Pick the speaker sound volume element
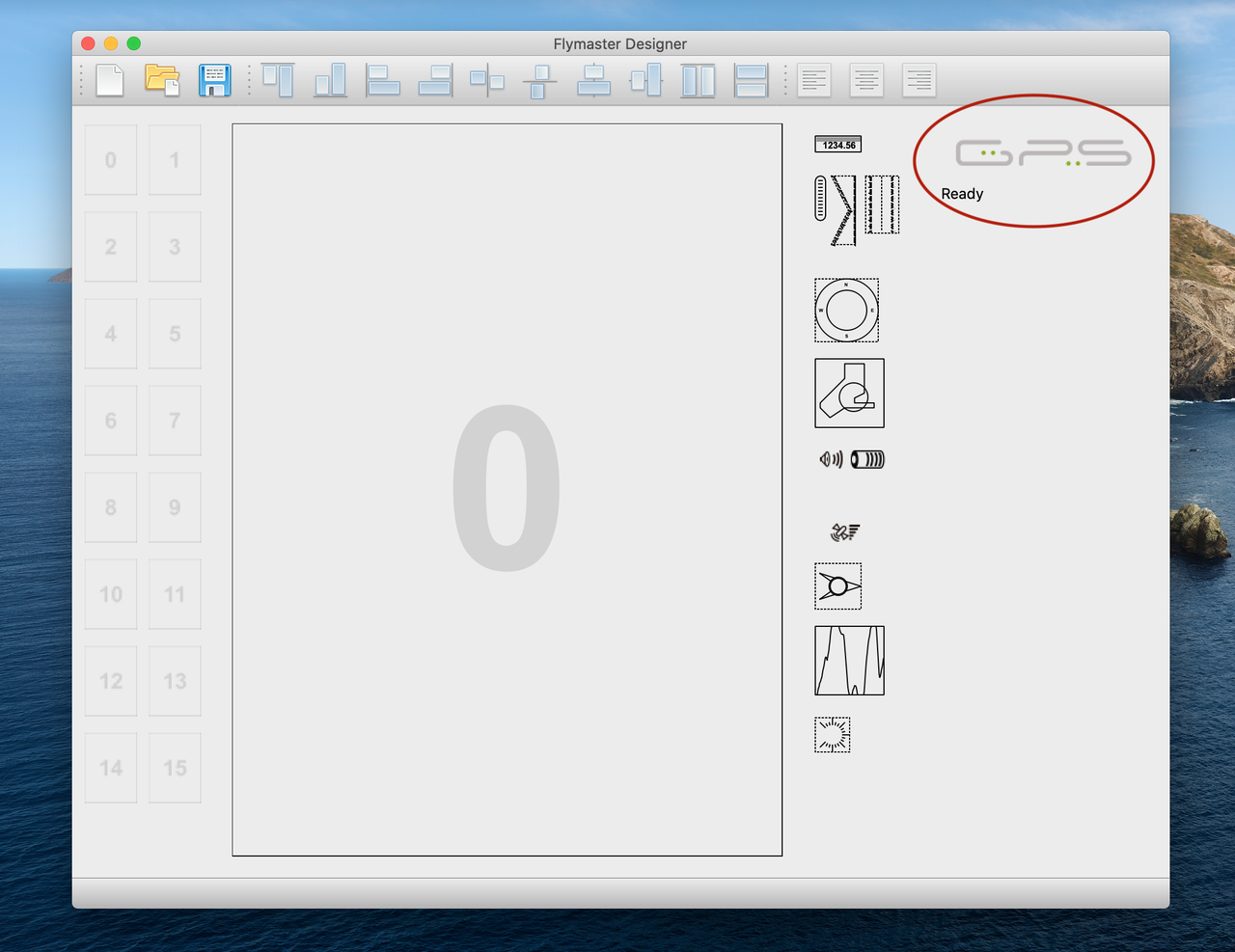This screenshot has width=1235, height=952. [831, 459]
